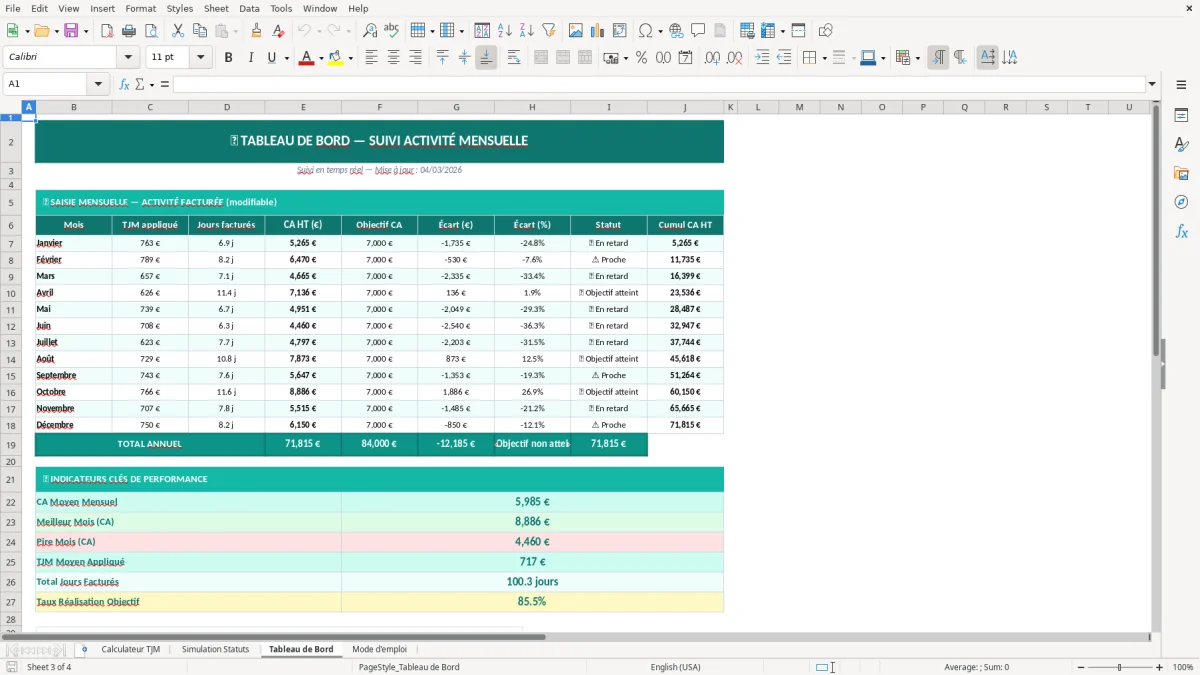Toggle align right
Image resolution: width=1200 pixels, height=675 pixels.
point(416,58)
